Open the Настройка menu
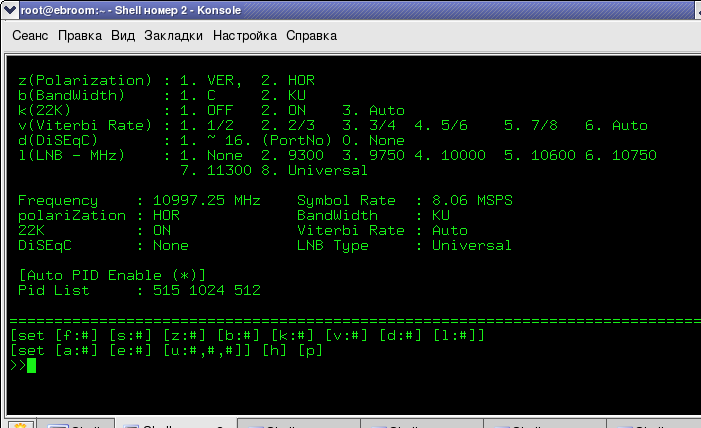The height and width of the screenshot is (428, 701). 245,36
